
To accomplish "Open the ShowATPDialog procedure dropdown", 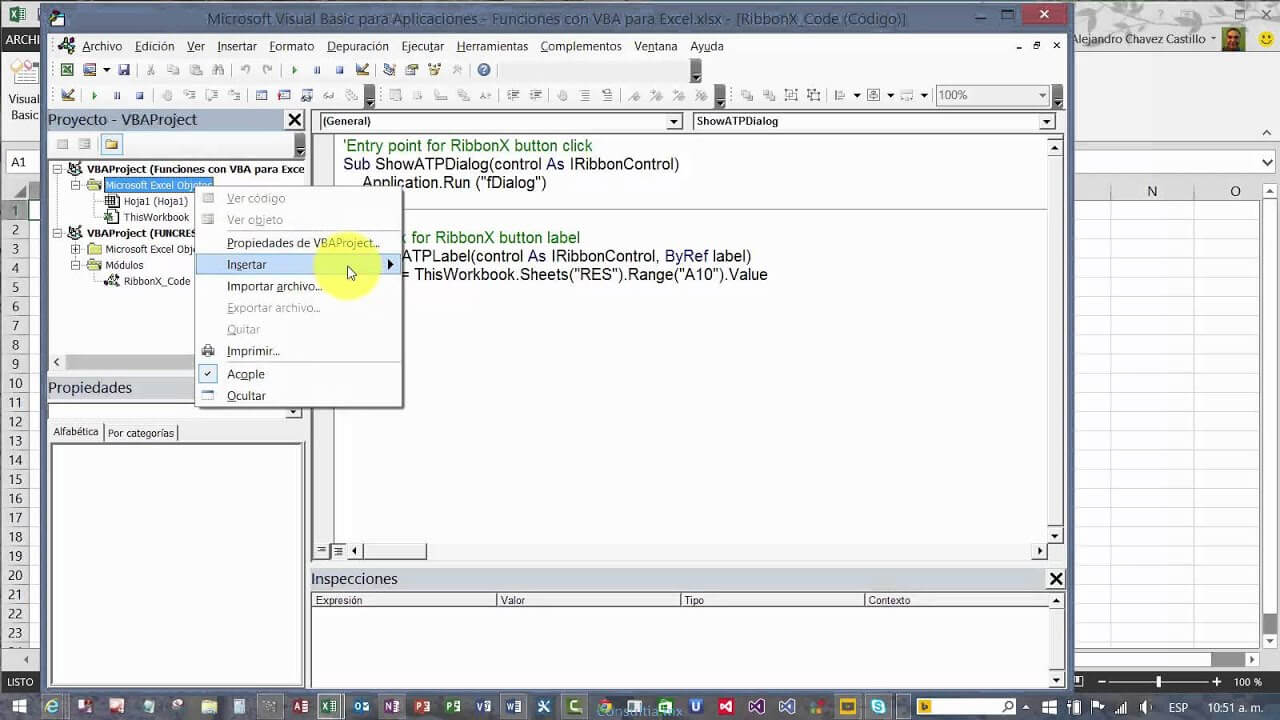I will pyautogui.click(x=1047, y=121).
